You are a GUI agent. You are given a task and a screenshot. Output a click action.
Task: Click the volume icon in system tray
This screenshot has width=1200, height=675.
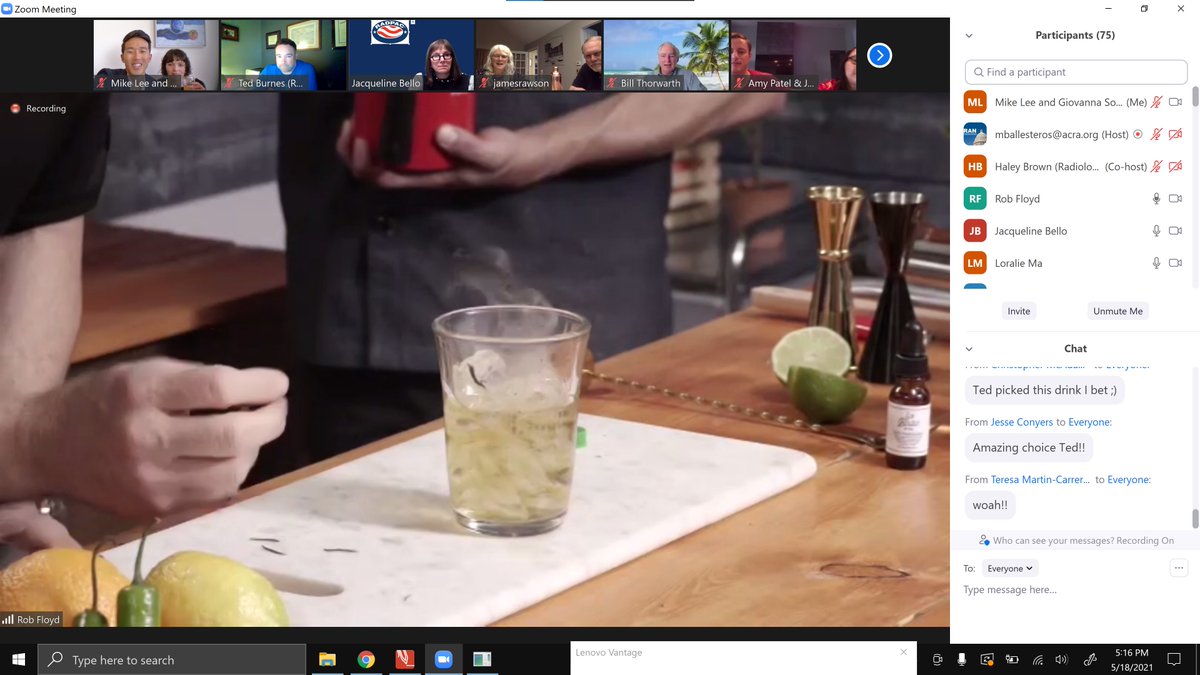(1061, 660)
